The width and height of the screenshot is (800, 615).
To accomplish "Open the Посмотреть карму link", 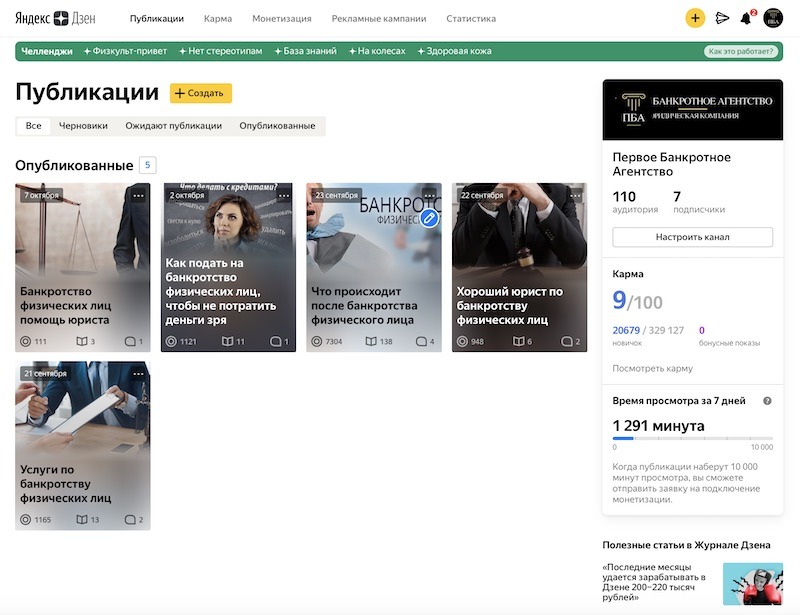I will [x=653, y=368].
